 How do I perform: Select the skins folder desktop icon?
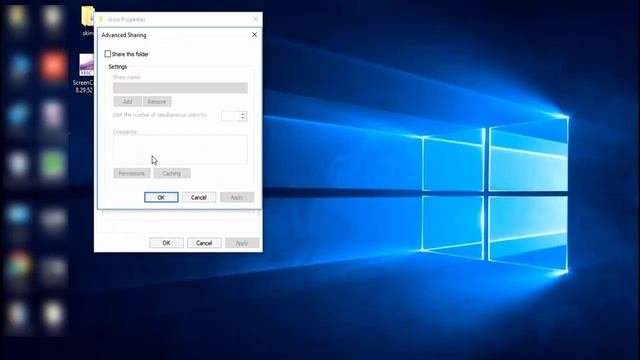coord(87,21)
